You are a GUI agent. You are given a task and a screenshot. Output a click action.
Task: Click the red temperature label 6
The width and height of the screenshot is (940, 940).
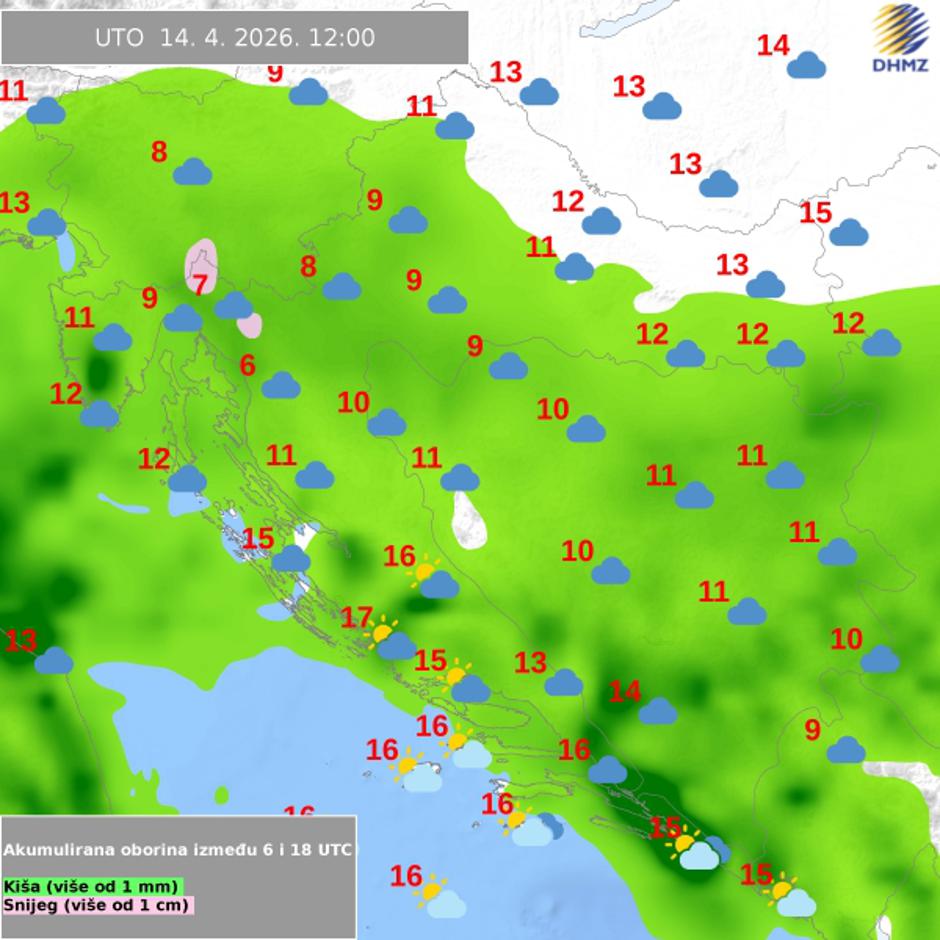click(247, 366)
